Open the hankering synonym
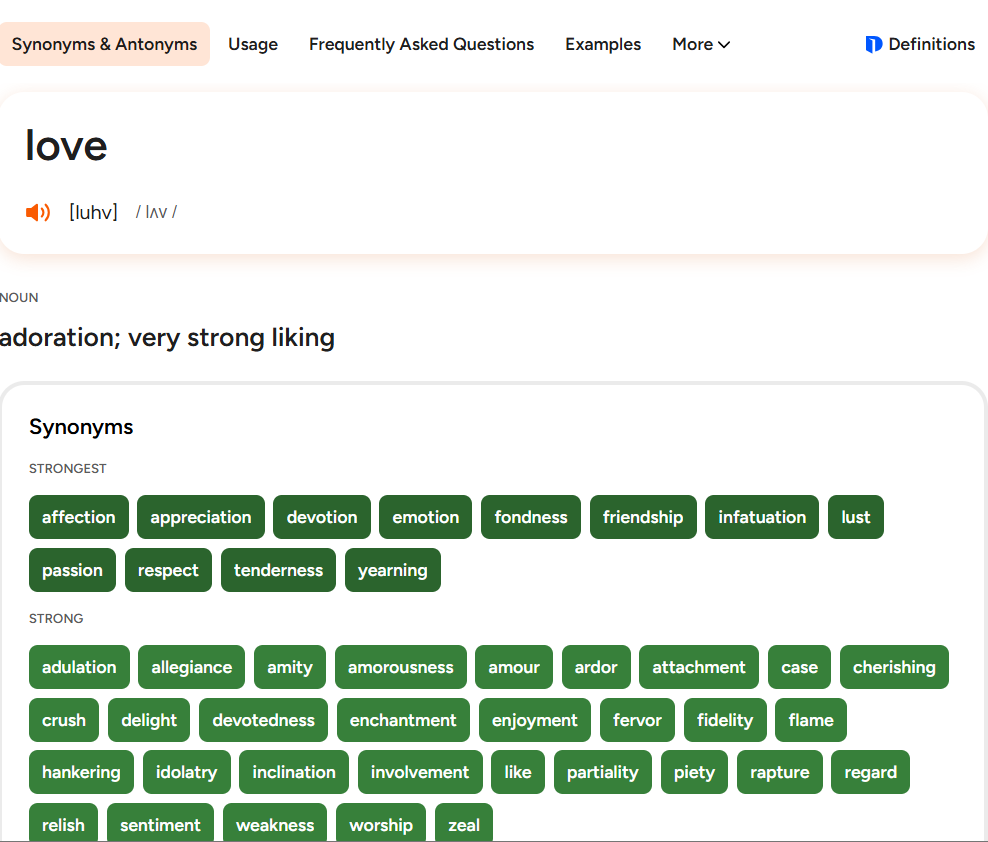 [81, 772]
